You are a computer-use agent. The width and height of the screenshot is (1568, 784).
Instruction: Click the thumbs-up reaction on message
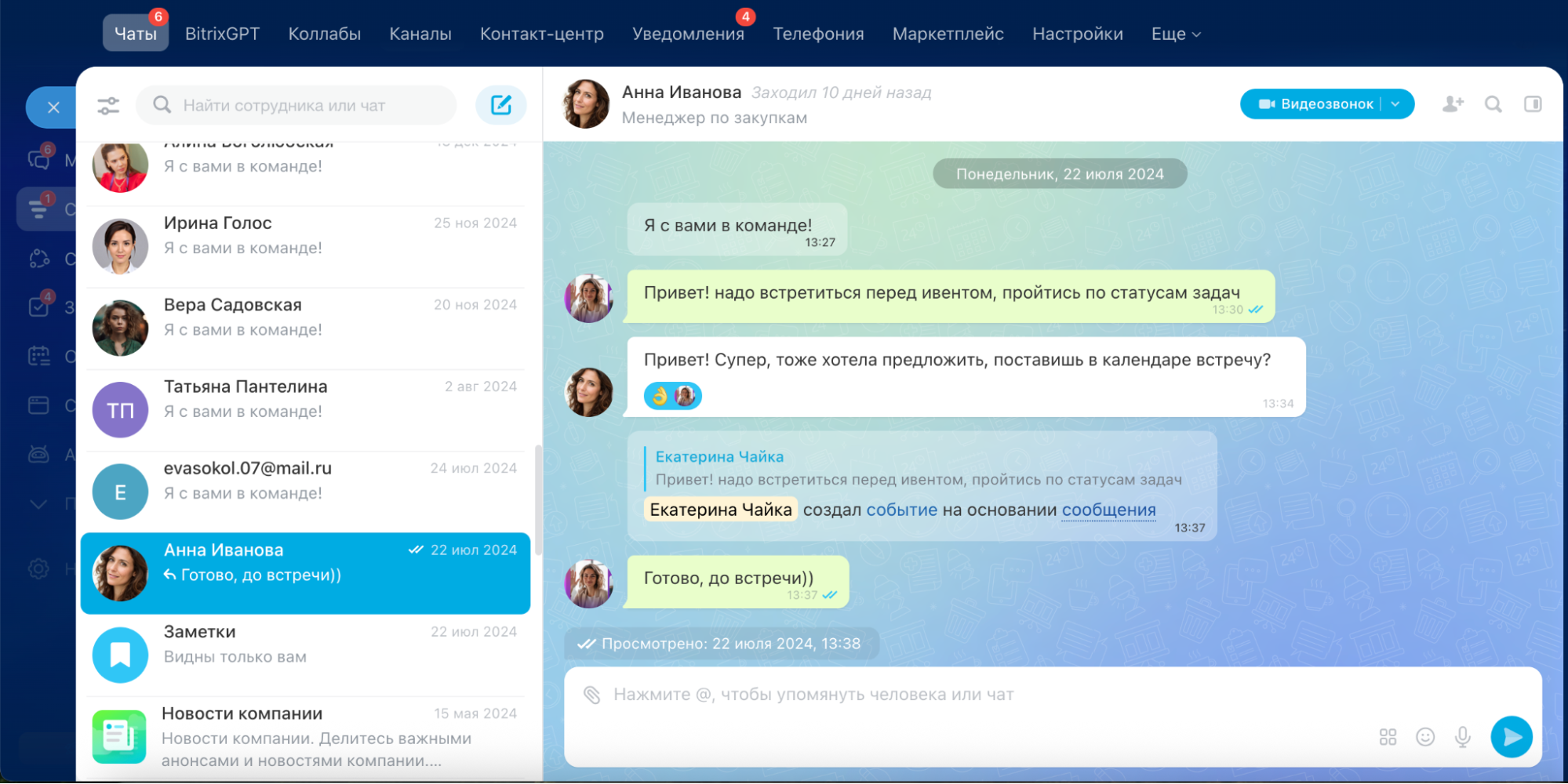(x=660, y=396)
